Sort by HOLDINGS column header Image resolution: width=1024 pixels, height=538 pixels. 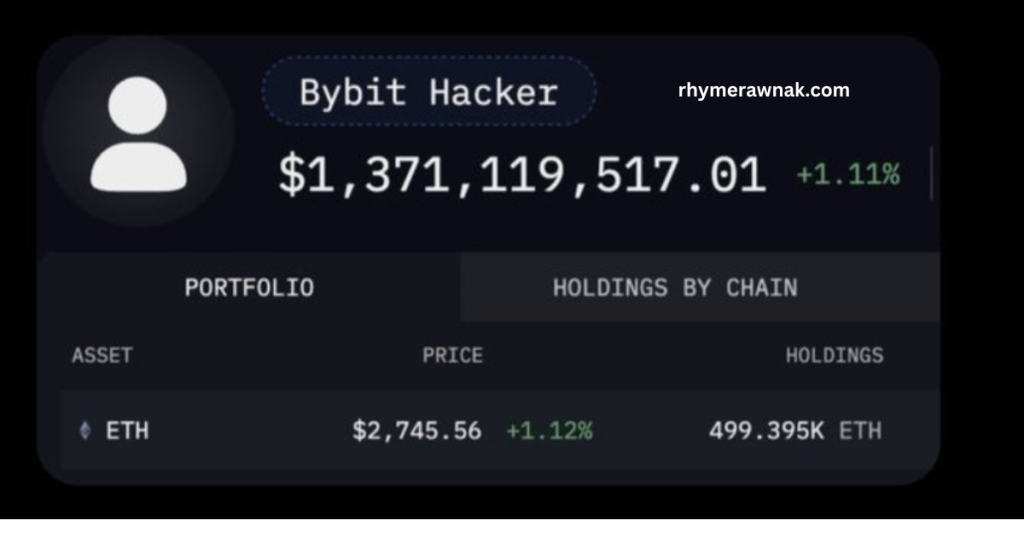click(x=834, y=355)
